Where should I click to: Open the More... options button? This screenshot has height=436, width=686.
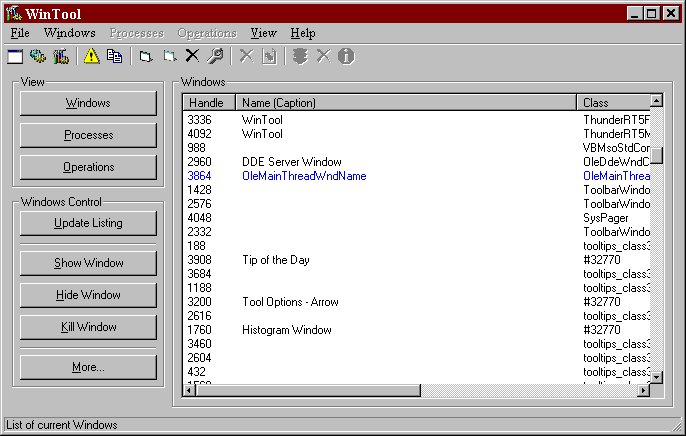[88, 367]
